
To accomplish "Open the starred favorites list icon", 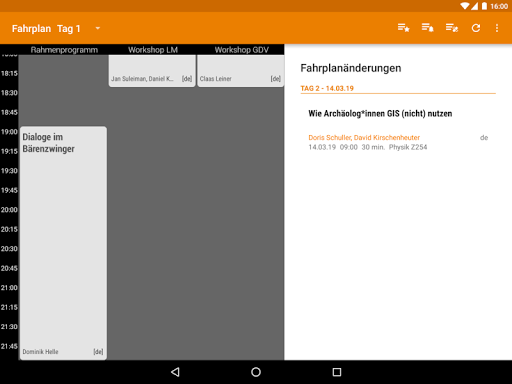I will click(403, 28).
